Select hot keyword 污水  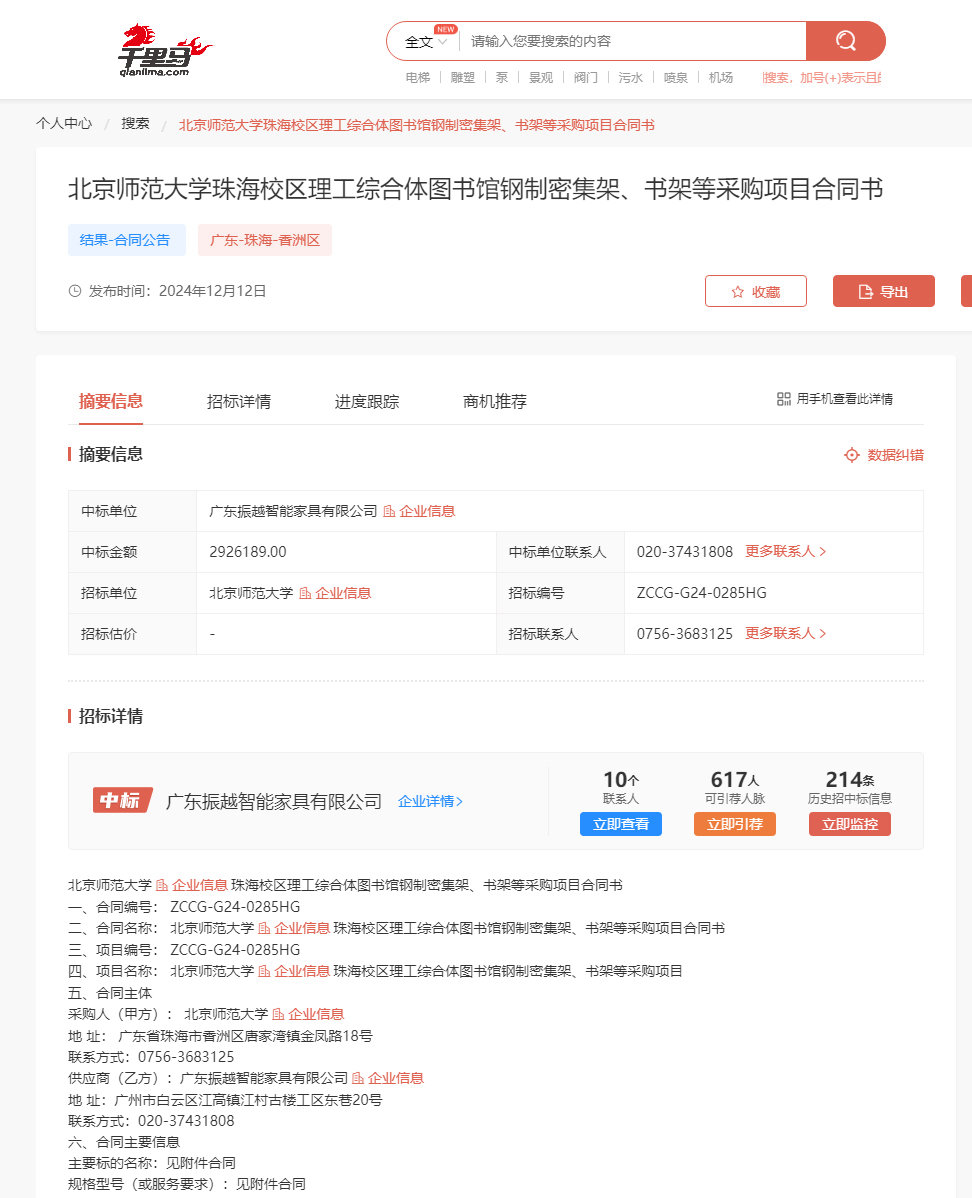[630, 77]
